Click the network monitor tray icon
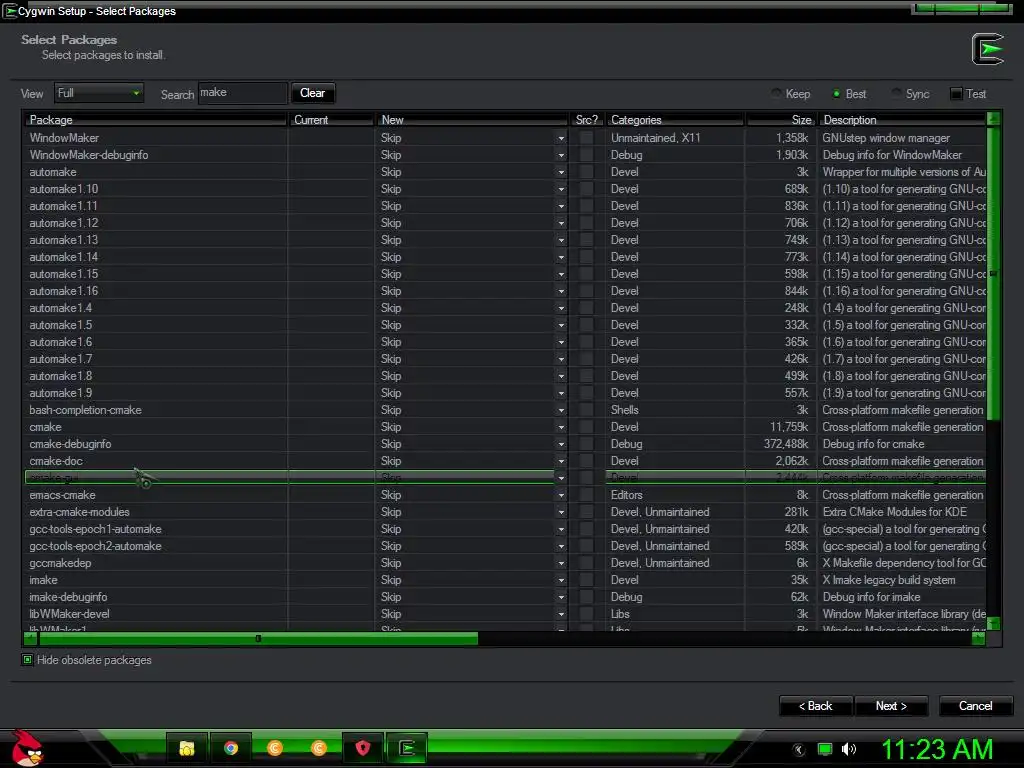Viewport: 1024px width, 768px height. pyautogui.click(x=825, y=749)
